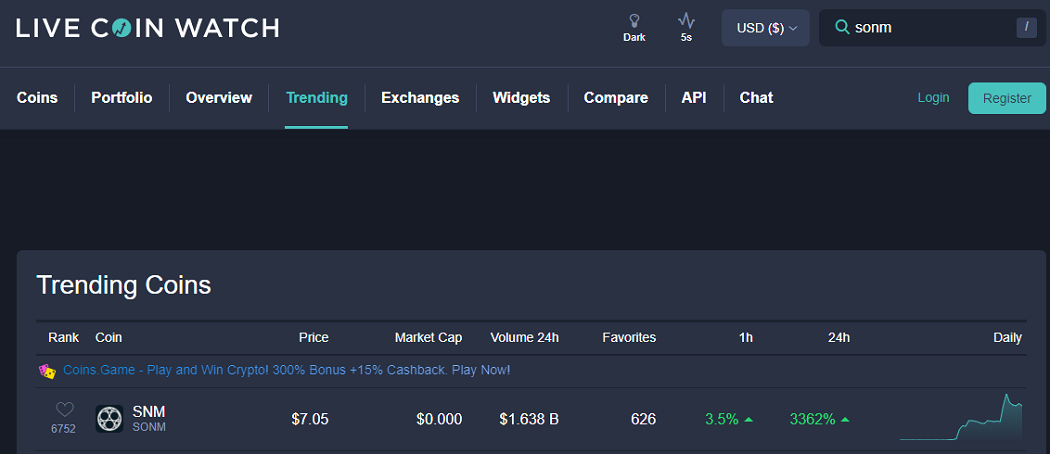Viewport: 1050px width, 454px height.
Task: Open the Exchanges tab
Action: [420, 98]
